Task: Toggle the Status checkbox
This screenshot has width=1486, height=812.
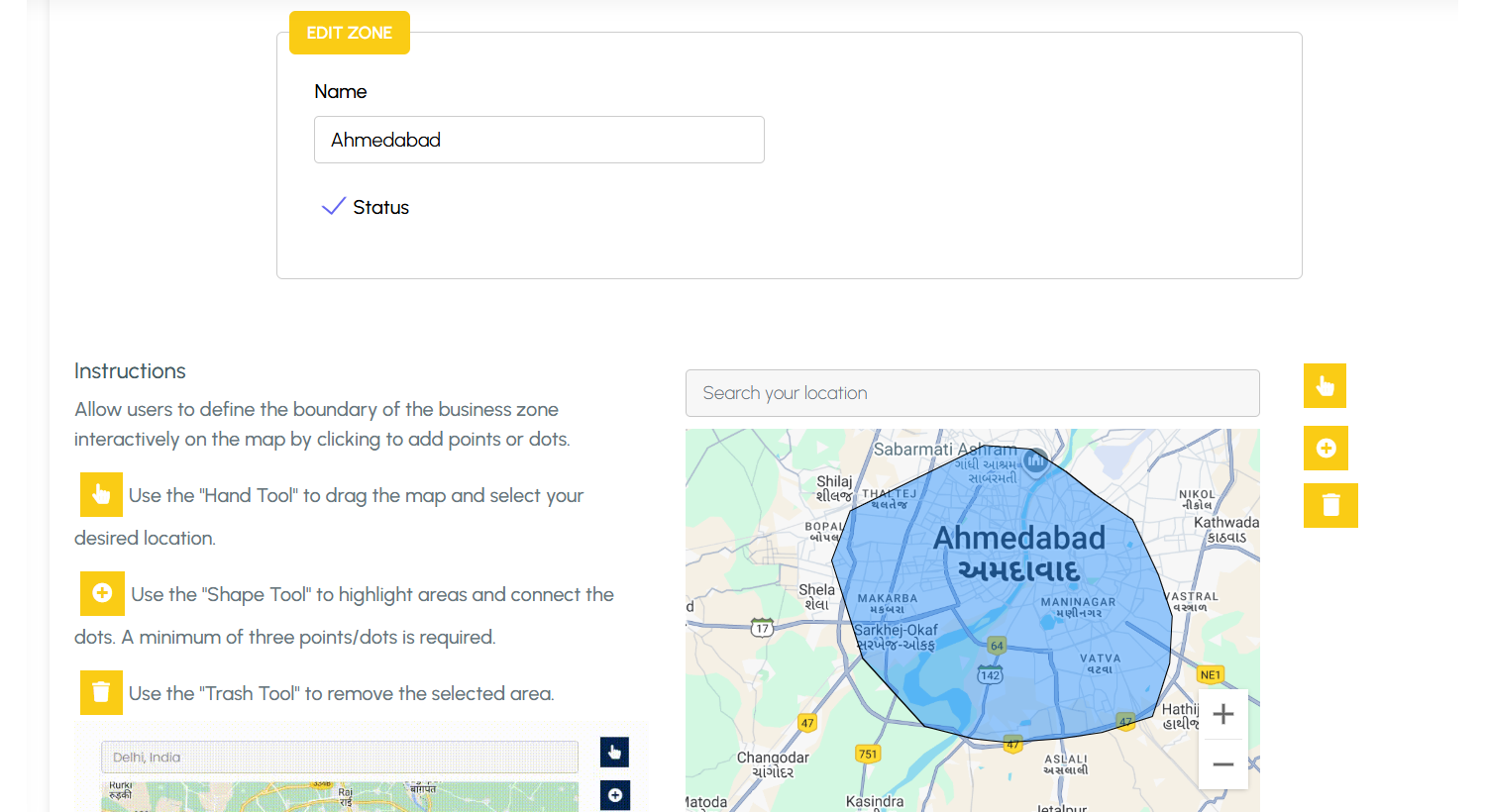Action: [x=334, y=206]
